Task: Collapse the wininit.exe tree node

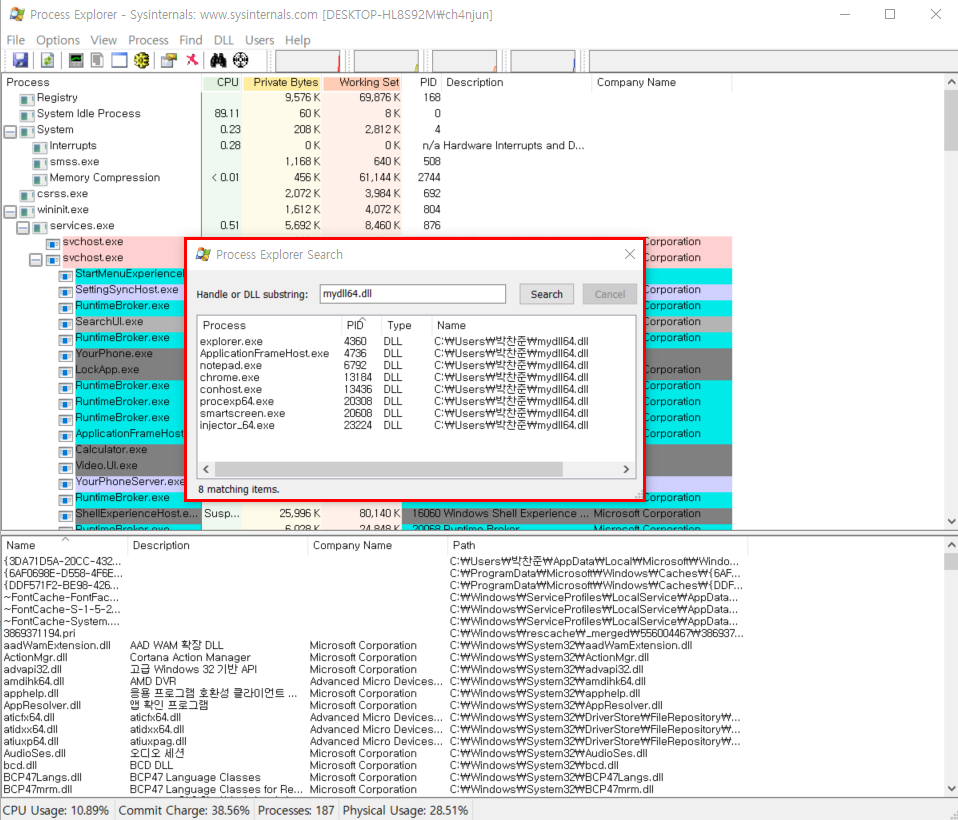Action: click(10, 210)
